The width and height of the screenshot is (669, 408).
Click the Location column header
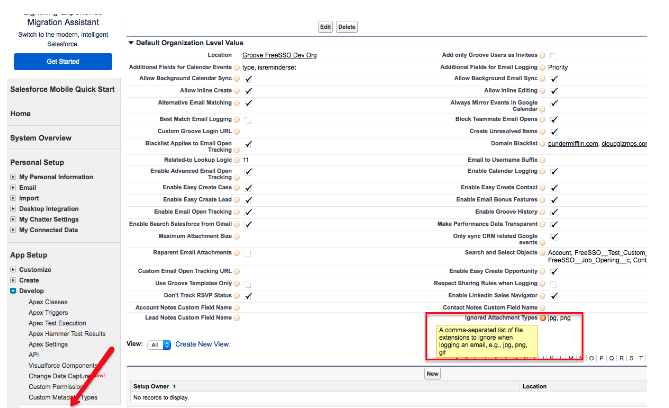534,386
